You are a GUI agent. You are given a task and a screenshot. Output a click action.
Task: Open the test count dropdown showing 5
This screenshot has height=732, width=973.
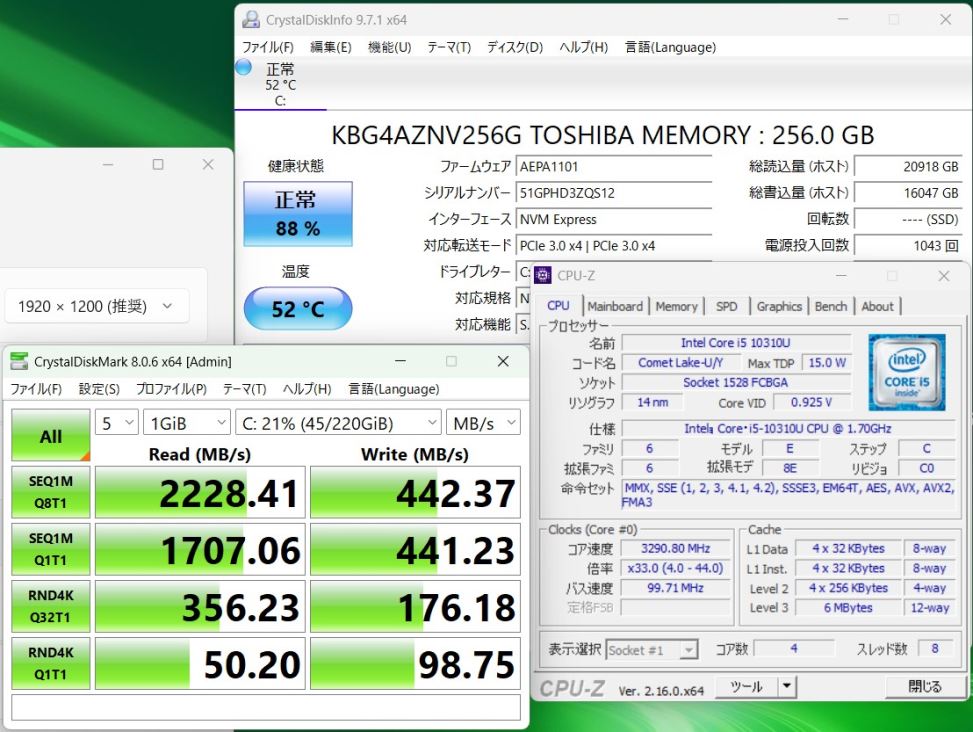pyautogui.click(x=117, y=423)
